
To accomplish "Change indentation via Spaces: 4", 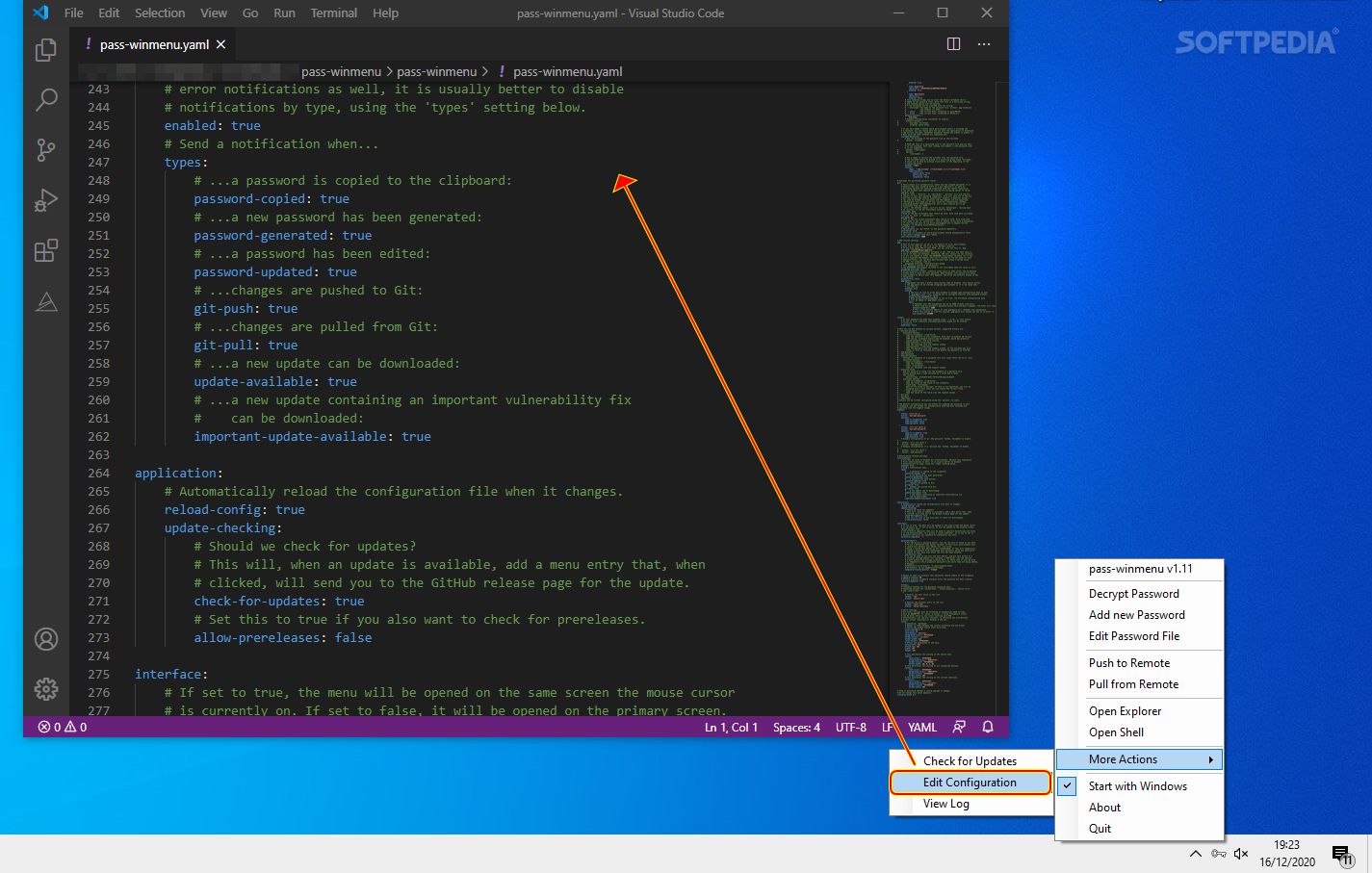I will pos(796,728).
